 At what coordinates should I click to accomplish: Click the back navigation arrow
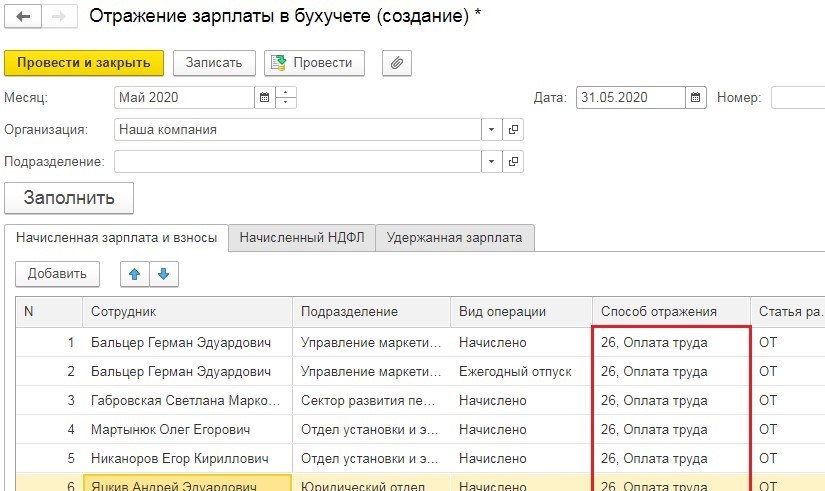pos(22,17)
